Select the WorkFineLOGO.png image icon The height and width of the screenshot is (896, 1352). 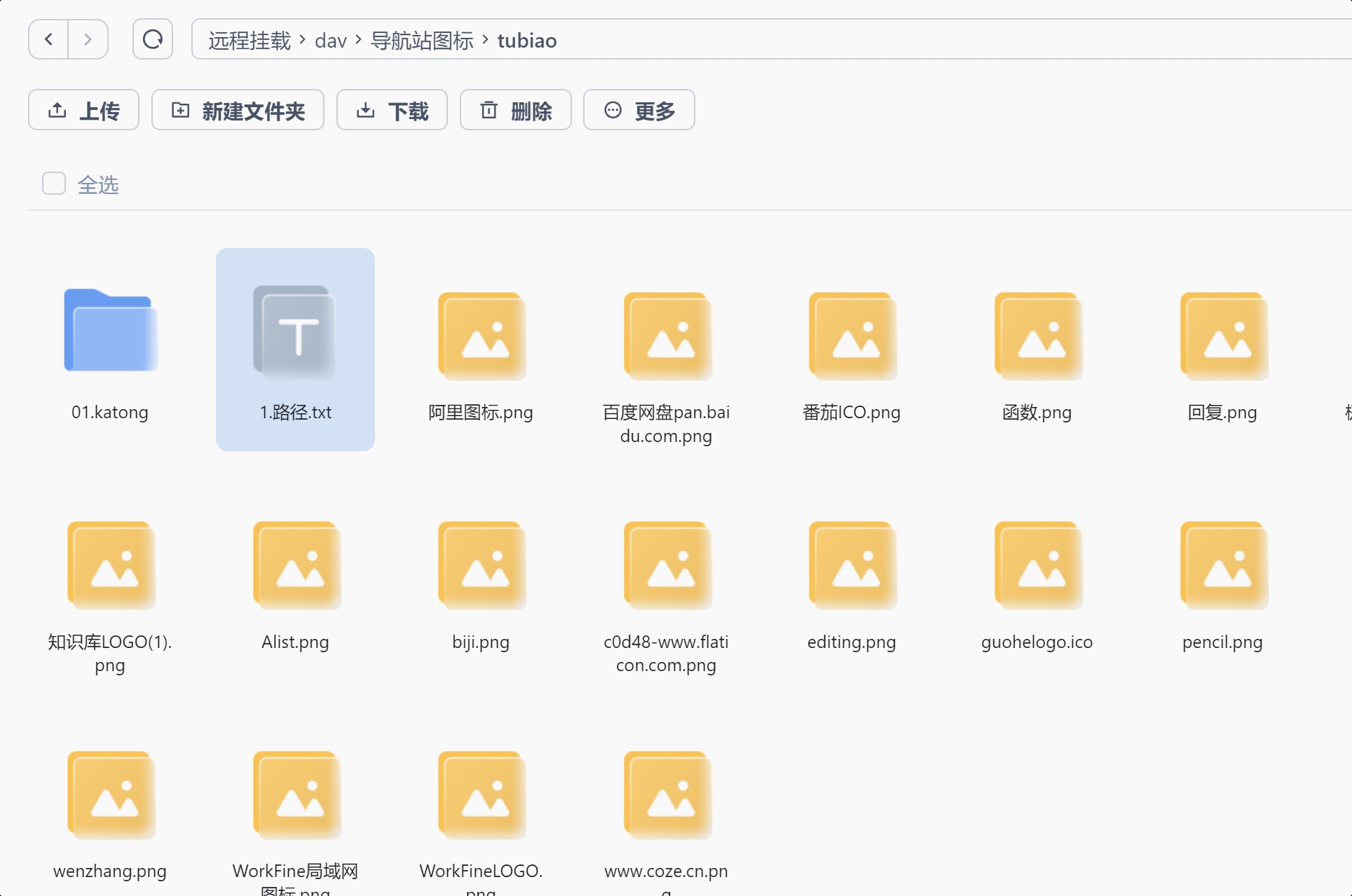tap(482, 795)
